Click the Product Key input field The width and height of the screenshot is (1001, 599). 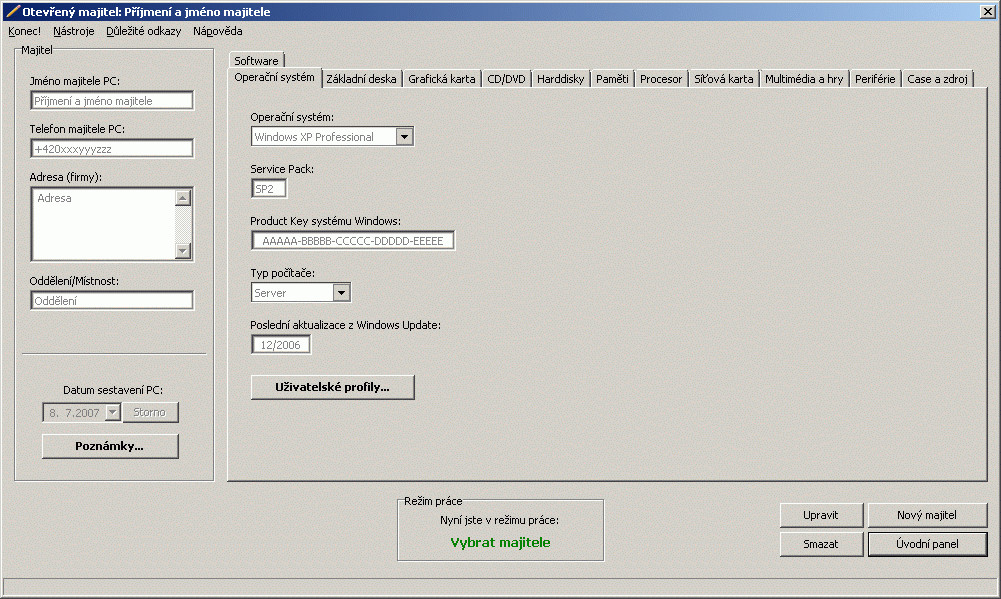click(x=352, y=241)
